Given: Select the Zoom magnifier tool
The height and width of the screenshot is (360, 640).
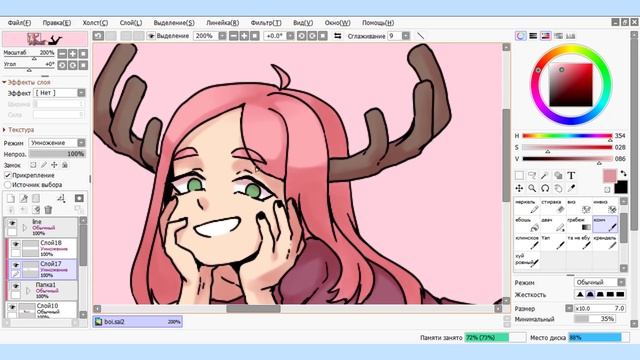Looking at the screenshot, I should point(532,188).
